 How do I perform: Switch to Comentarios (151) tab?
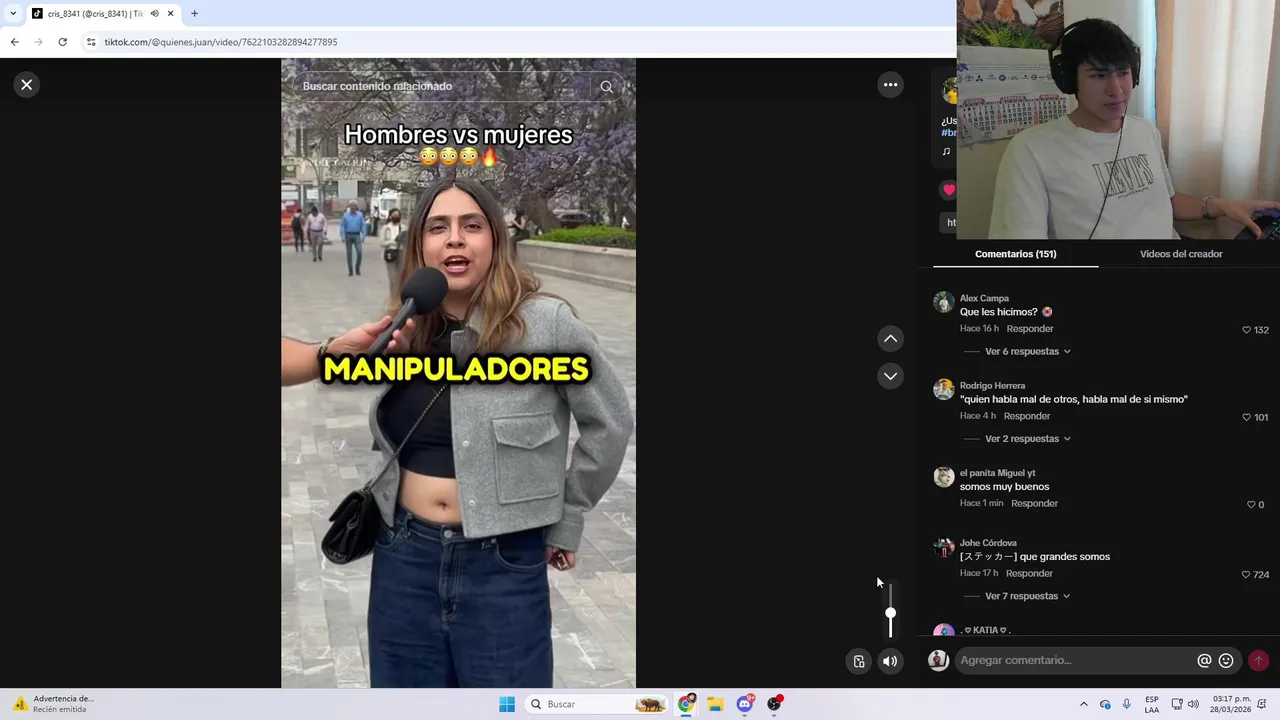pyautogui.click(x=1015, y=254)
